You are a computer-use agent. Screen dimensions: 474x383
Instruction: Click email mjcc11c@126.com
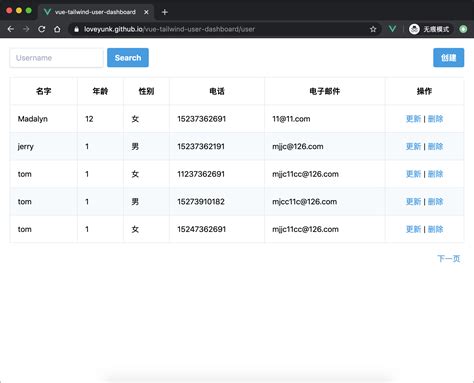click(305, 202)
